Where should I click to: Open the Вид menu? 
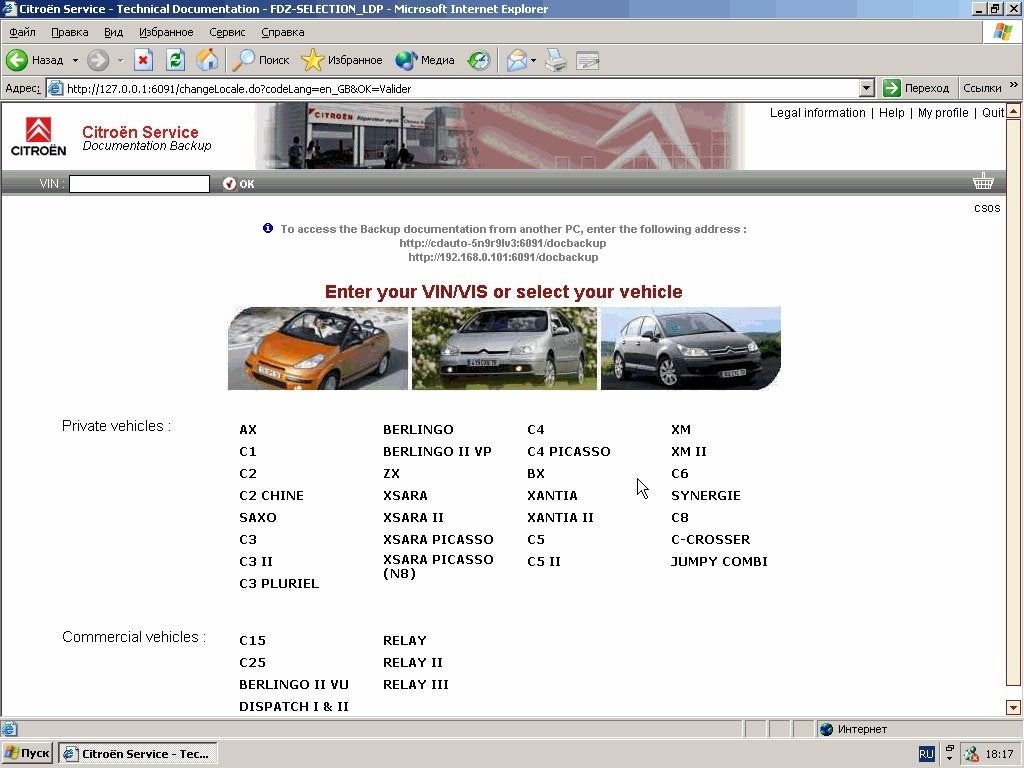pyautogui.click(x=113, y=32)
